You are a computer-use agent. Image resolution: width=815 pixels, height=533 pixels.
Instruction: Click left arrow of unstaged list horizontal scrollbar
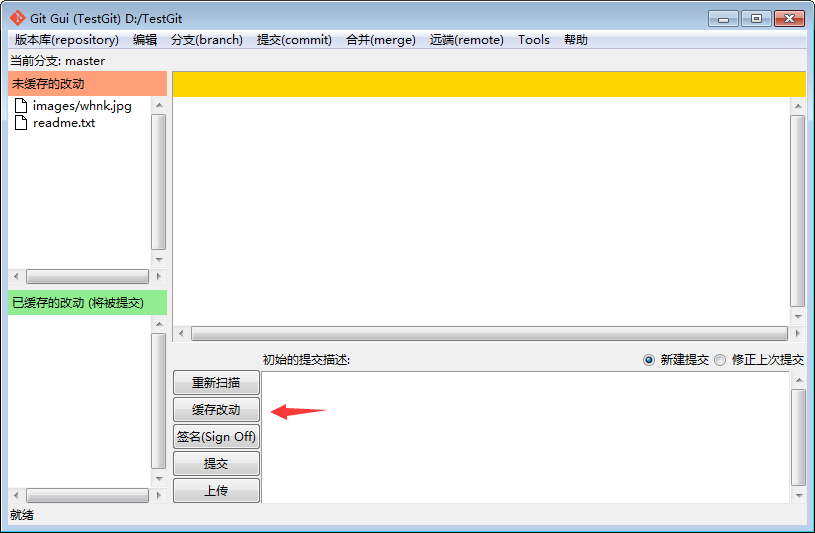(16, 276)
